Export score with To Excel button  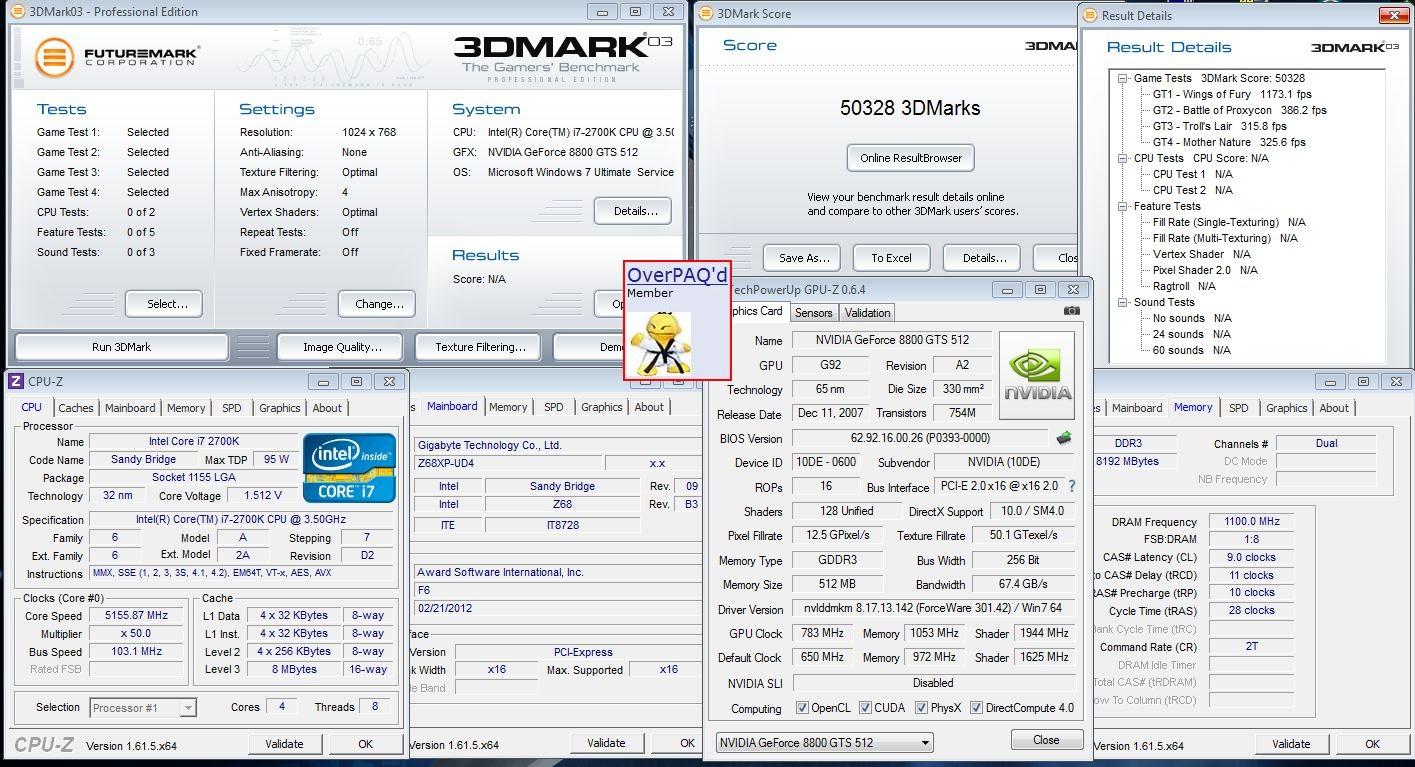click(x=891, y=257)
